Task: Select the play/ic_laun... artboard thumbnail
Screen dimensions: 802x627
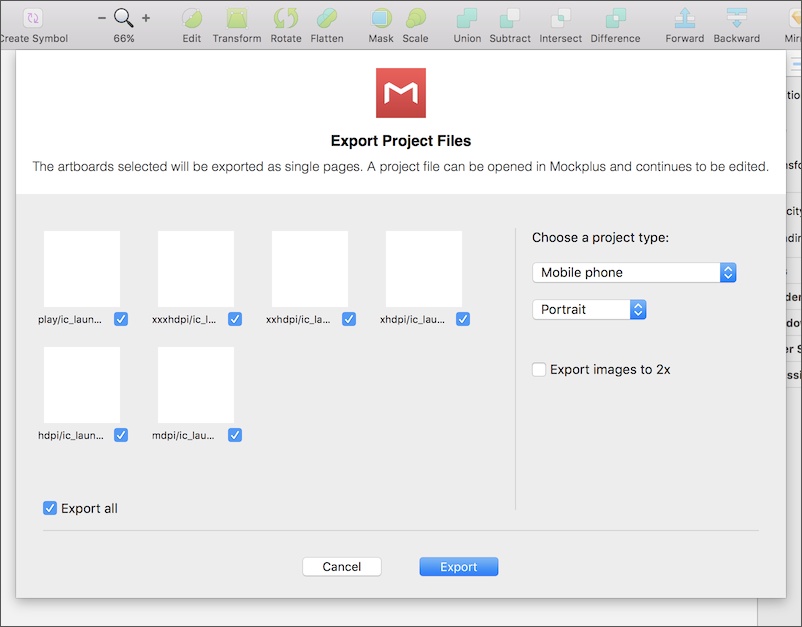Action: pyautogui.click(x=82, y=269)
